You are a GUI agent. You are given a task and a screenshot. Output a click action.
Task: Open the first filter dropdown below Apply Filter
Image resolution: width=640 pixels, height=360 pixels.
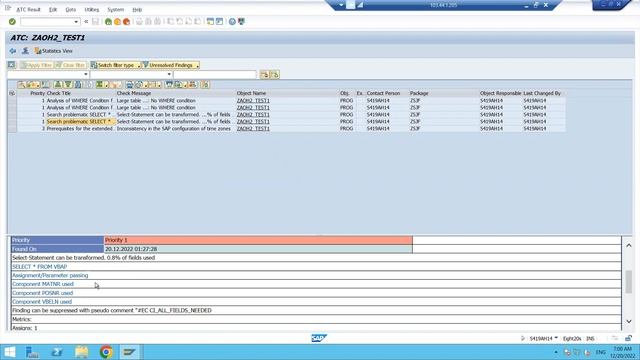point(86,75)
